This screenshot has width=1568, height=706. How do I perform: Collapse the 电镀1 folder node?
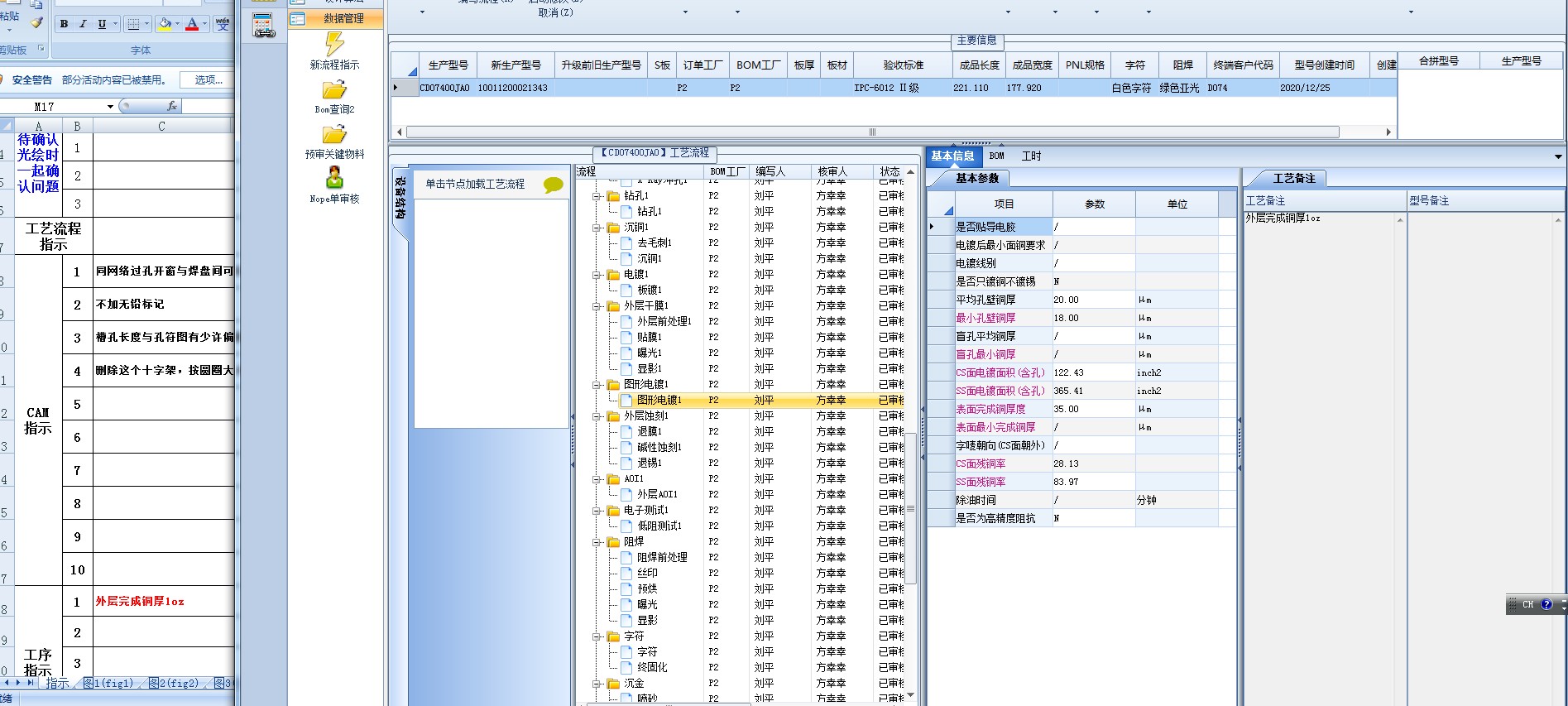(x=597, y=275)
